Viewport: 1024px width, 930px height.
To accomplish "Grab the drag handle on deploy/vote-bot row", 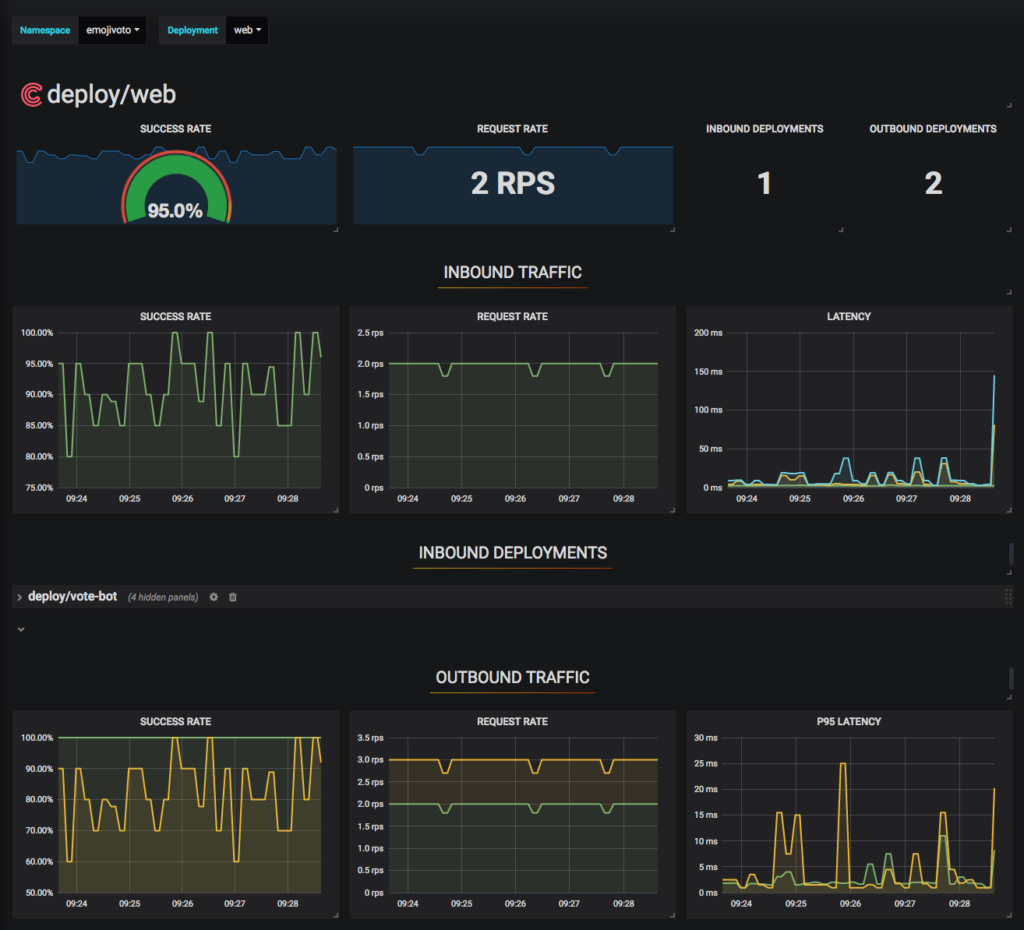I will pyautogui.click(x=1008, y=596).
